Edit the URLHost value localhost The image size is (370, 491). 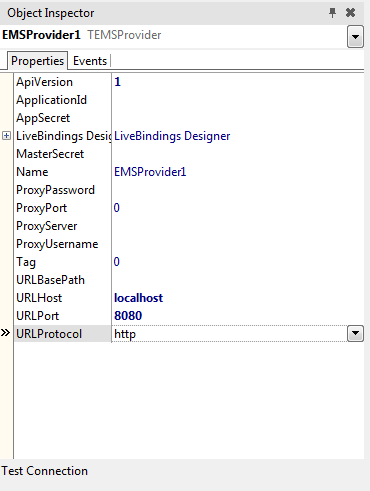pyautogui.click(x=138, y=298)
